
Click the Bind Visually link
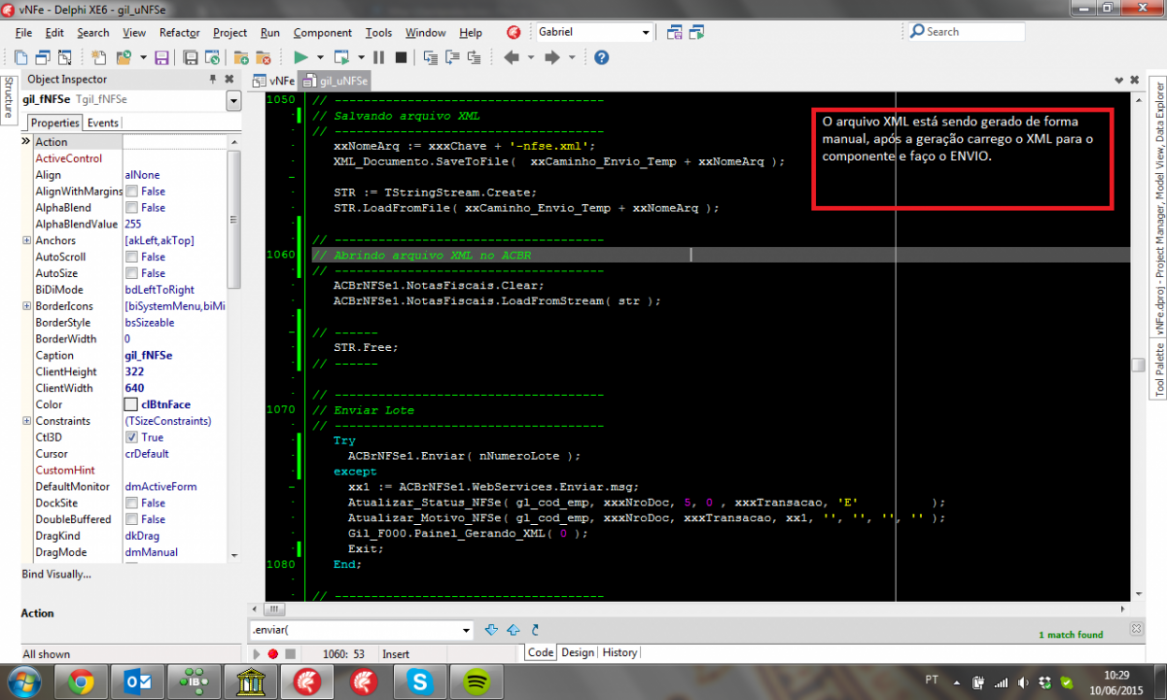57,574
